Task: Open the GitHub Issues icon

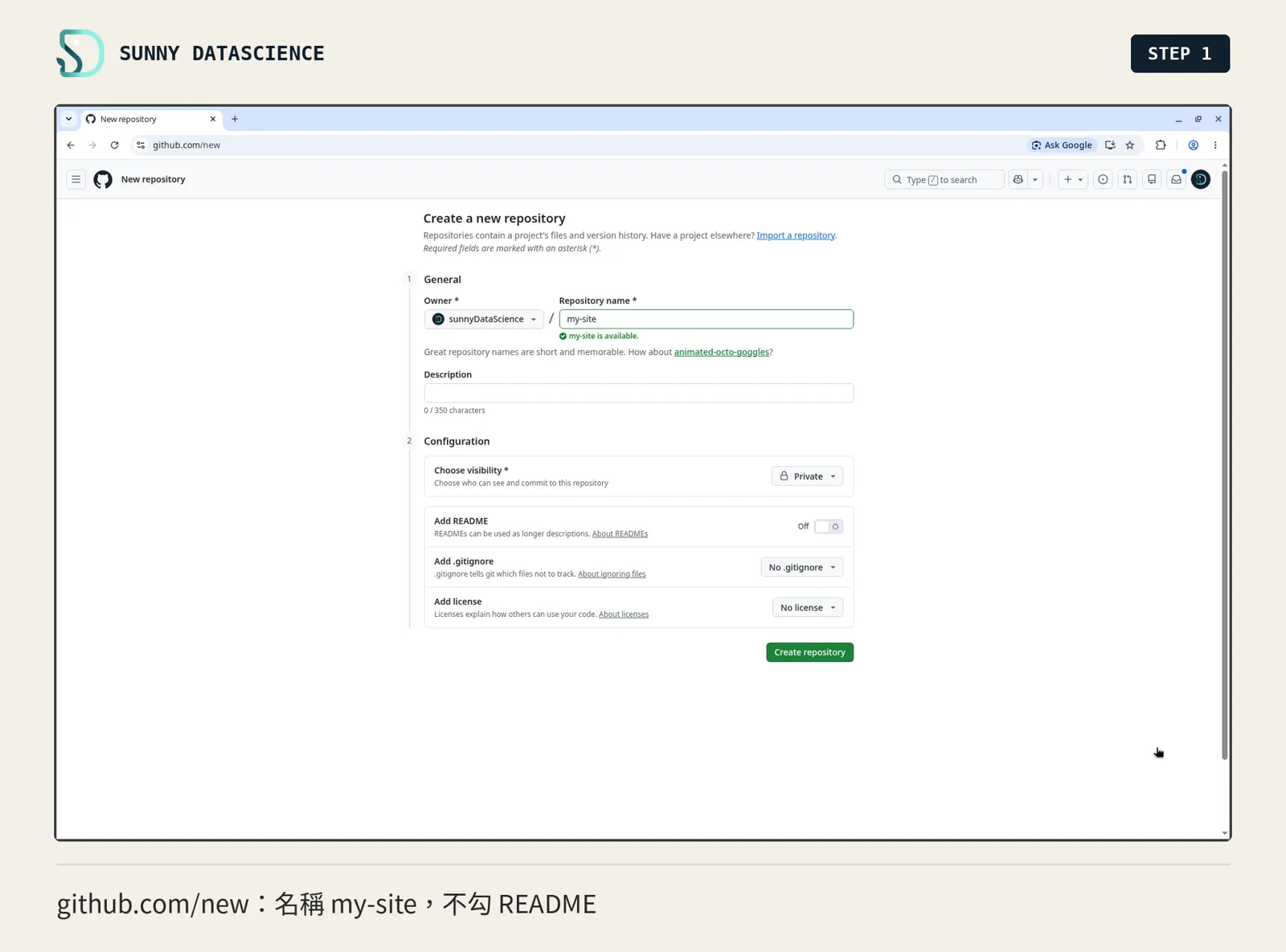Action: [1103, 179]
